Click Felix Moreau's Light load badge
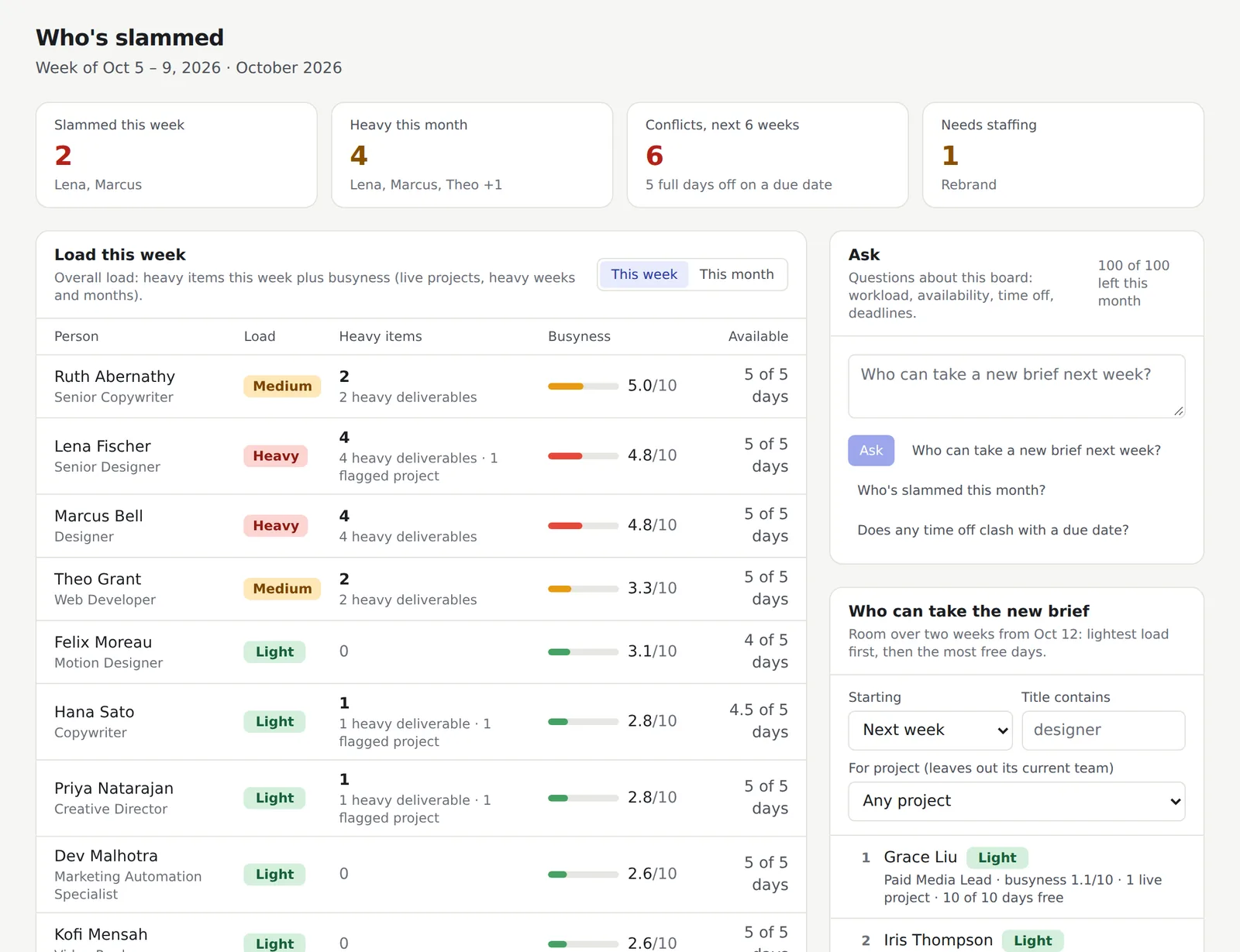 [x=274, y=651]
